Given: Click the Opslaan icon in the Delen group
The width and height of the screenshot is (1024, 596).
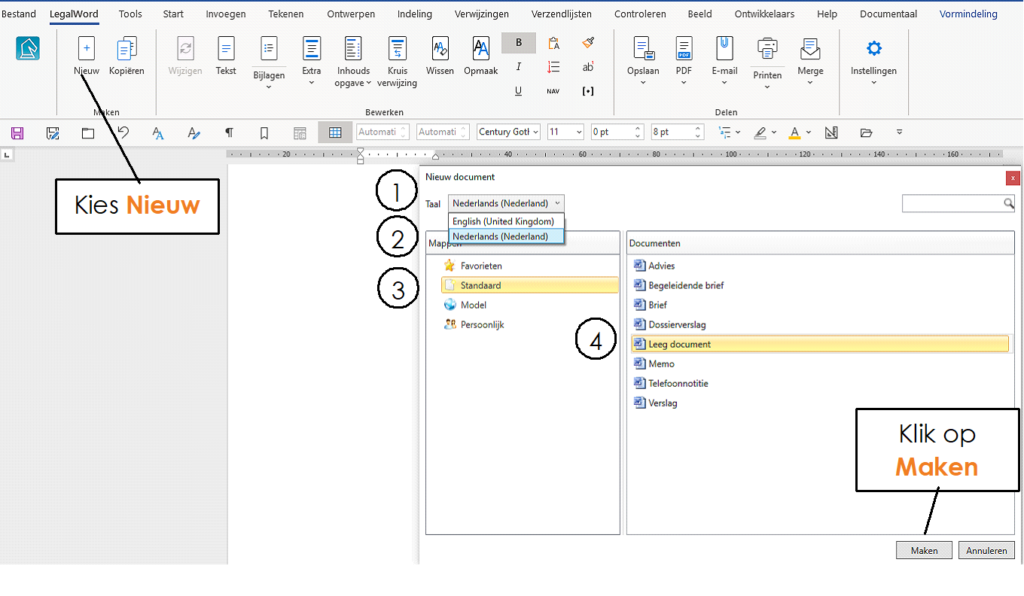Looking at the screenshot, I should point(643,49).
